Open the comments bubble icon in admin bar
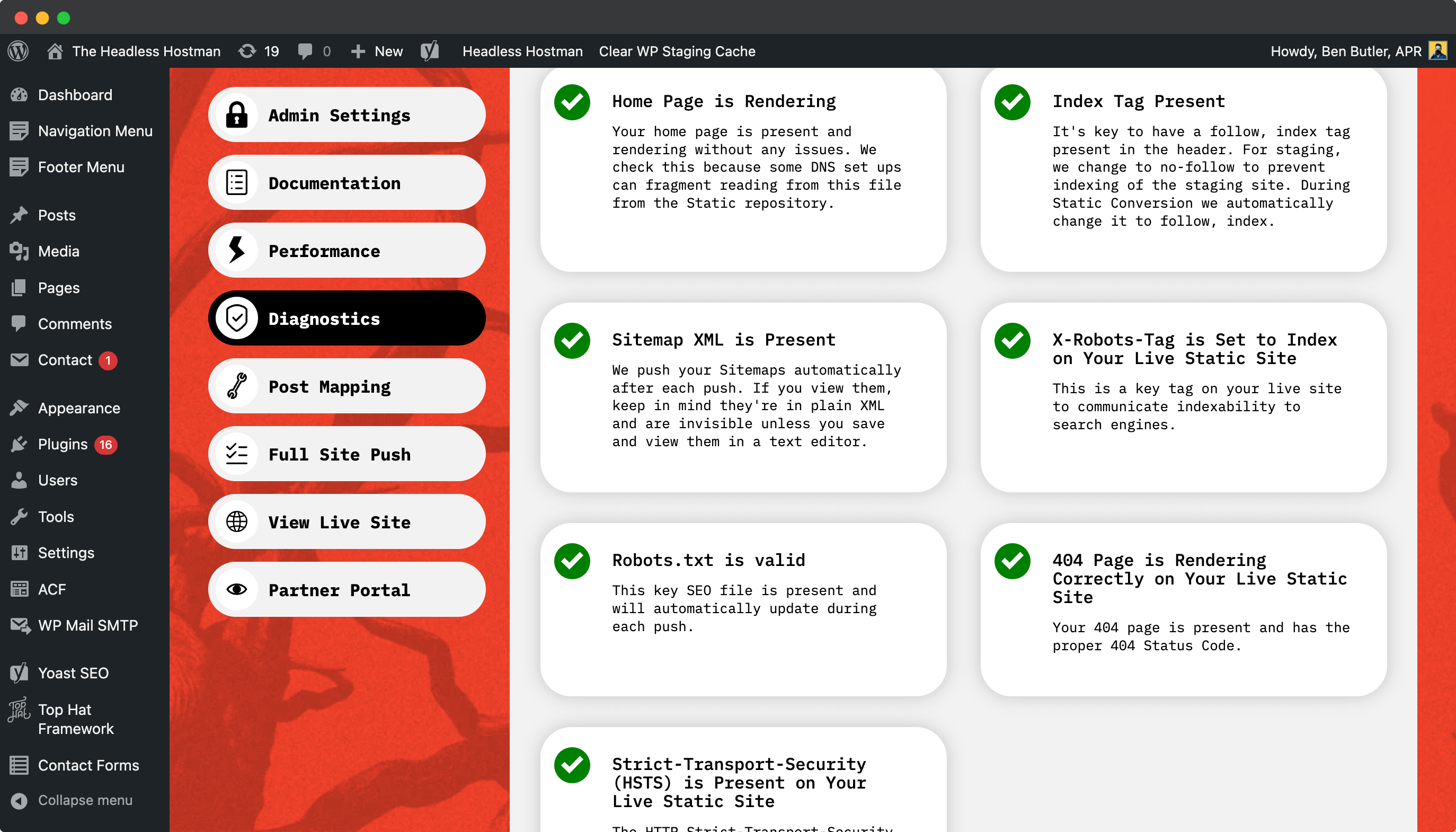Image resolution: width=1456 pixels, height=832 pixels. click(305, 51)
